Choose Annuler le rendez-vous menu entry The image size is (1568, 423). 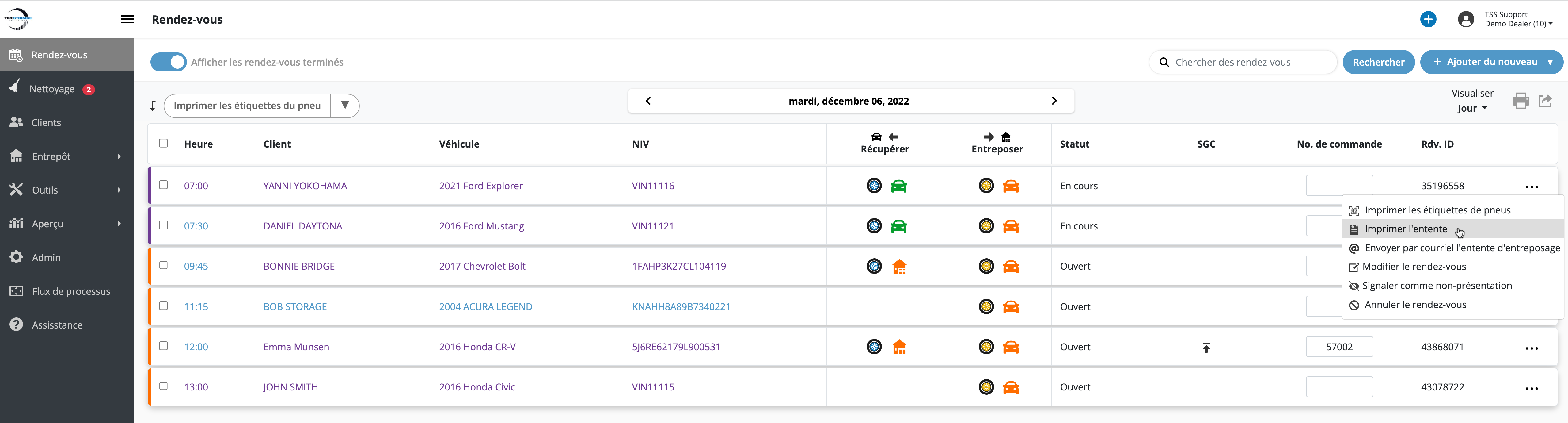pyautogui.click(x=1414, y=305)
